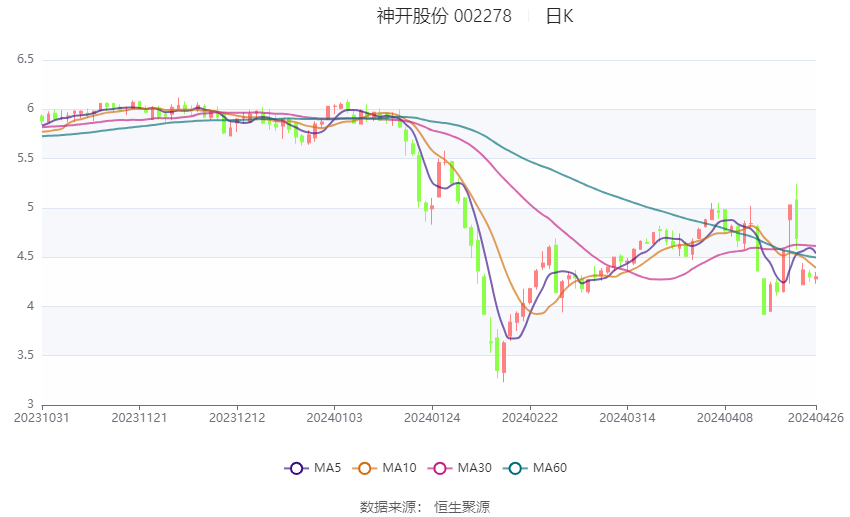Toggle the MA5 series via its label

pos(328,467)
